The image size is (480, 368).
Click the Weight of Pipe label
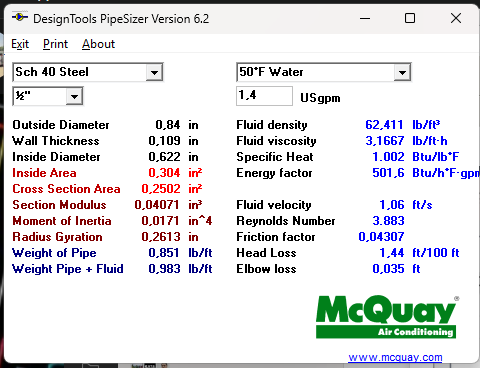tap(54, 253)
